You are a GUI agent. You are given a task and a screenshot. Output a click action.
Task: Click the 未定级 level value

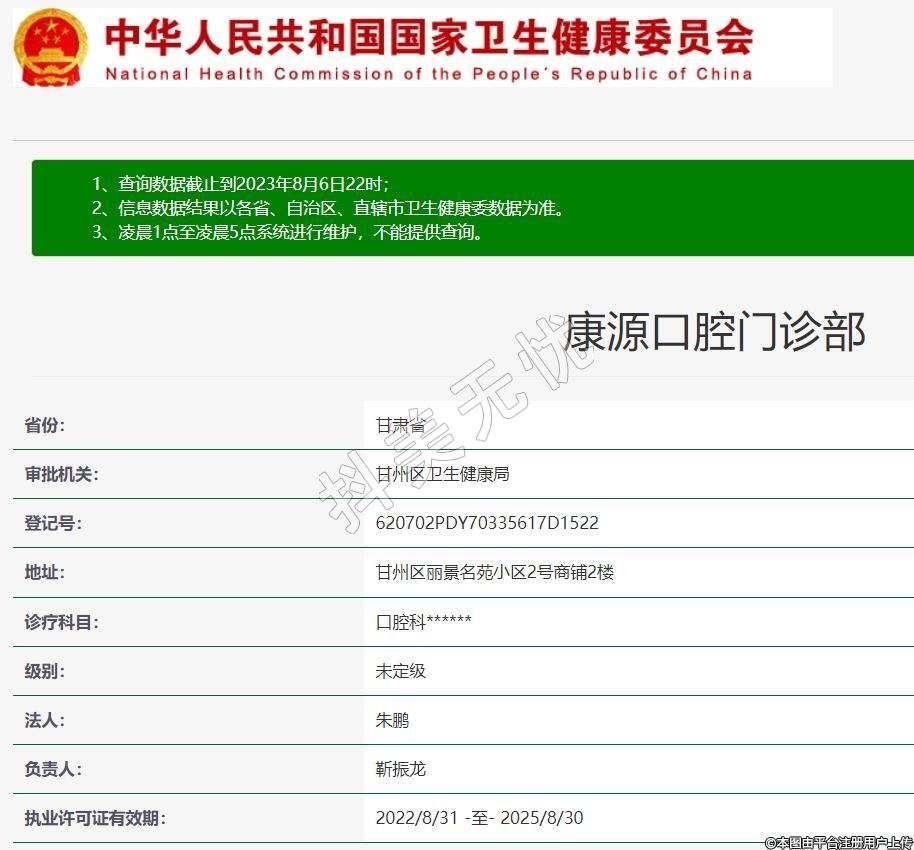click(400, 671)
